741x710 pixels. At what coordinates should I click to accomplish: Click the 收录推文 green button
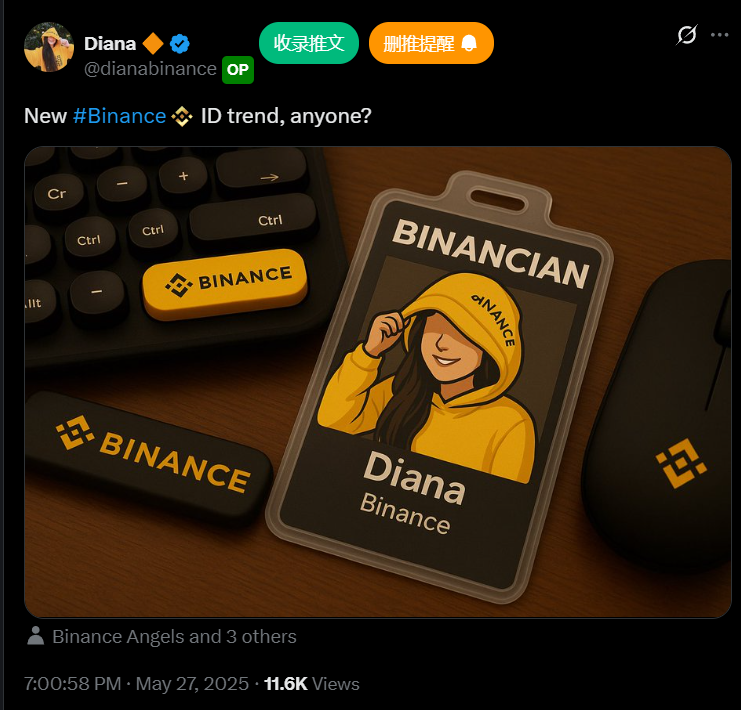[x=309, y=43]
